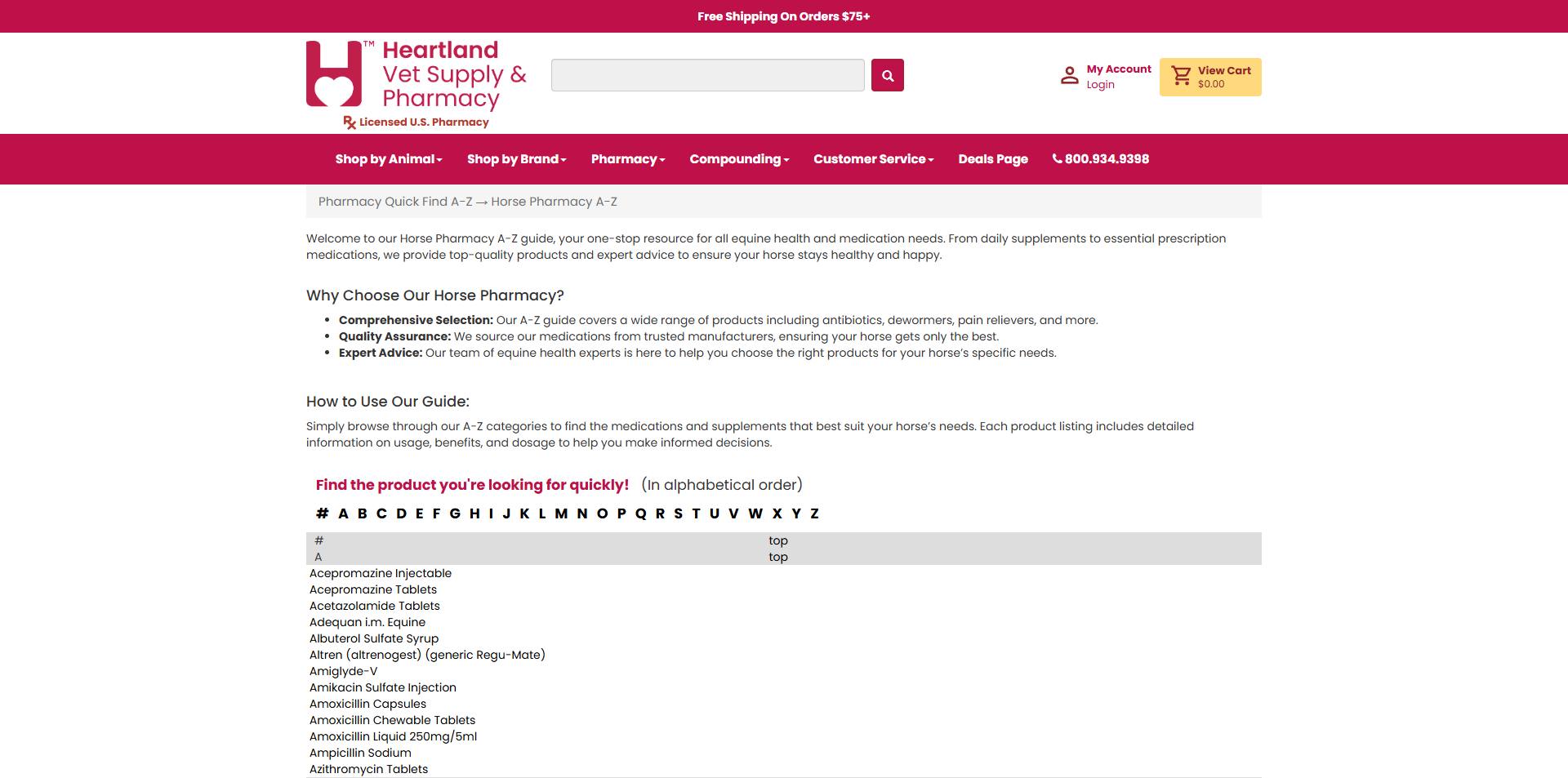The height and width of the screenshot is (778, 1568).
Task: Open the Shop by Brand dropdown
Action: 516,159
